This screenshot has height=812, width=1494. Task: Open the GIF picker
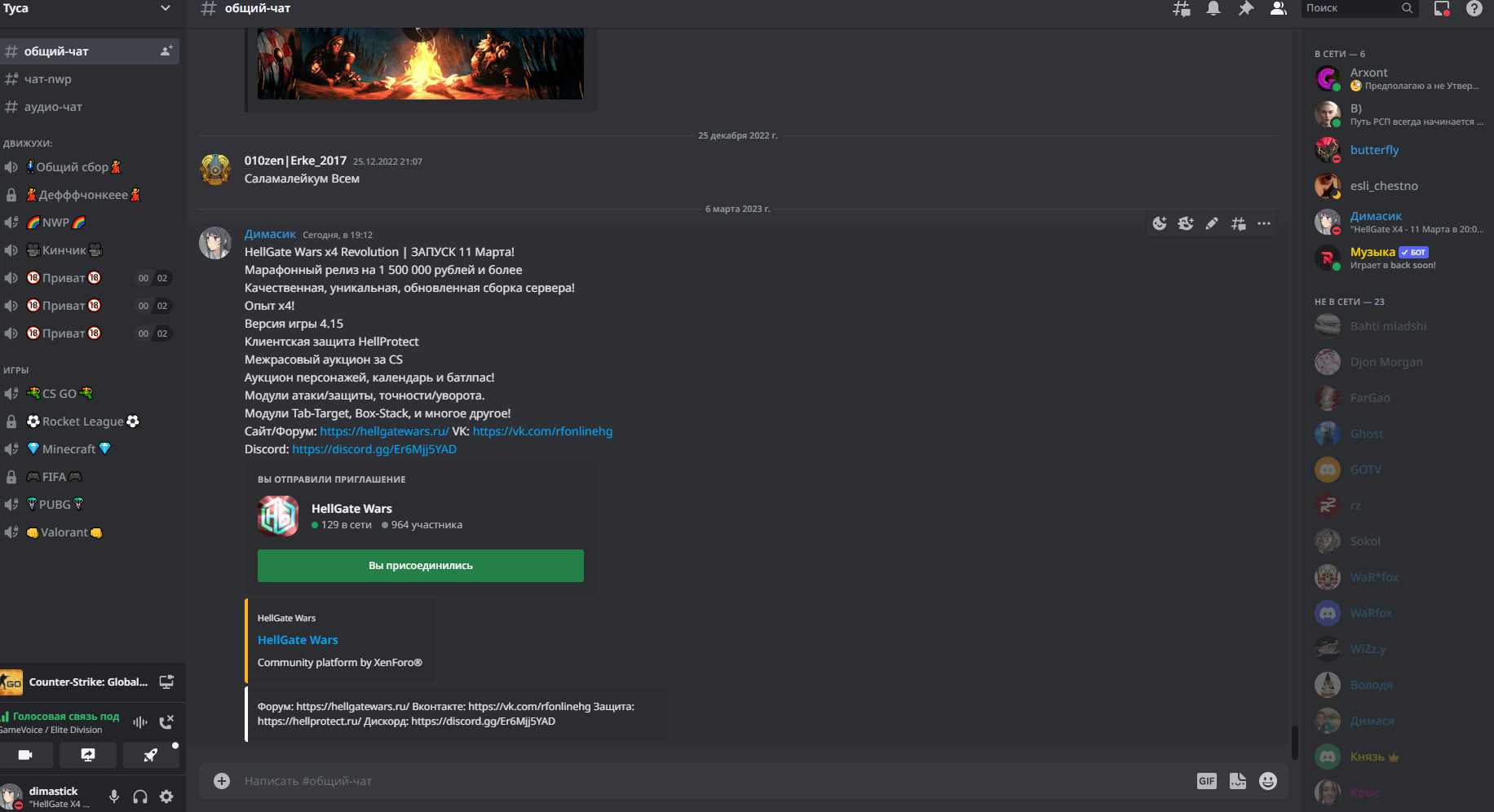click(1207, 781)
